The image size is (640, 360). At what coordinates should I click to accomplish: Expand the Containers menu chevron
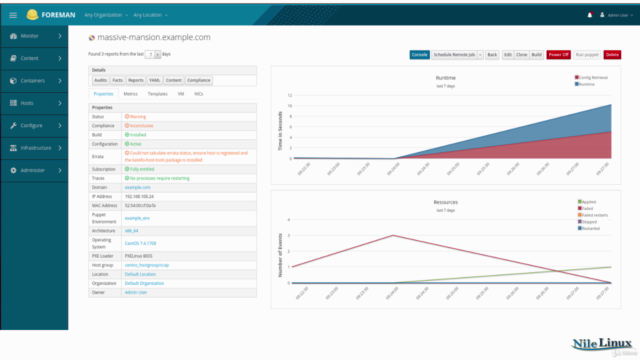coord(60,81)
